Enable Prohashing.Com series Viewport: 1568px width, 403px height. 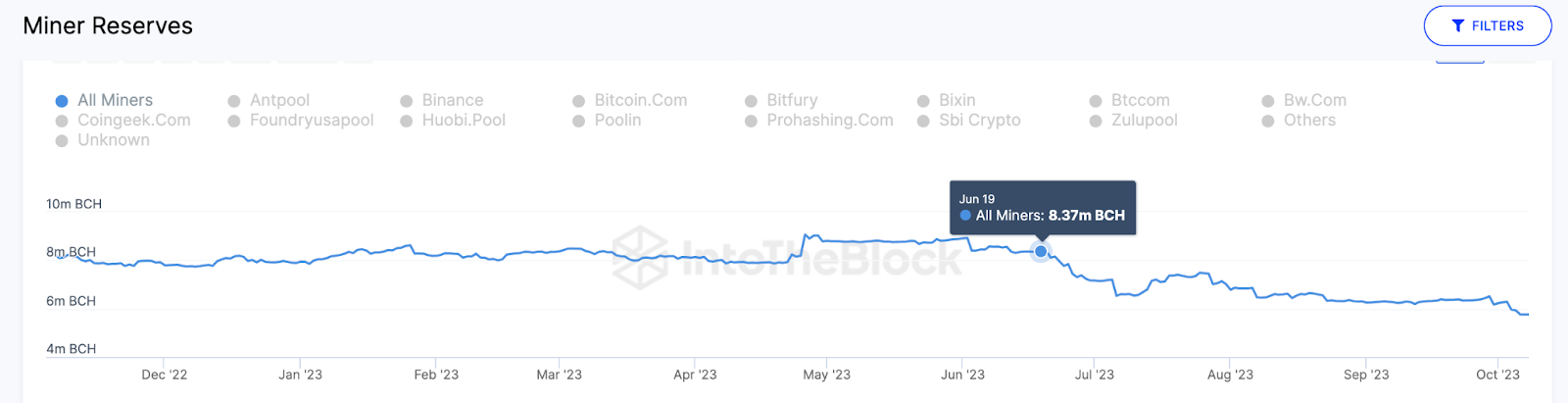click(x=829, y=121)
